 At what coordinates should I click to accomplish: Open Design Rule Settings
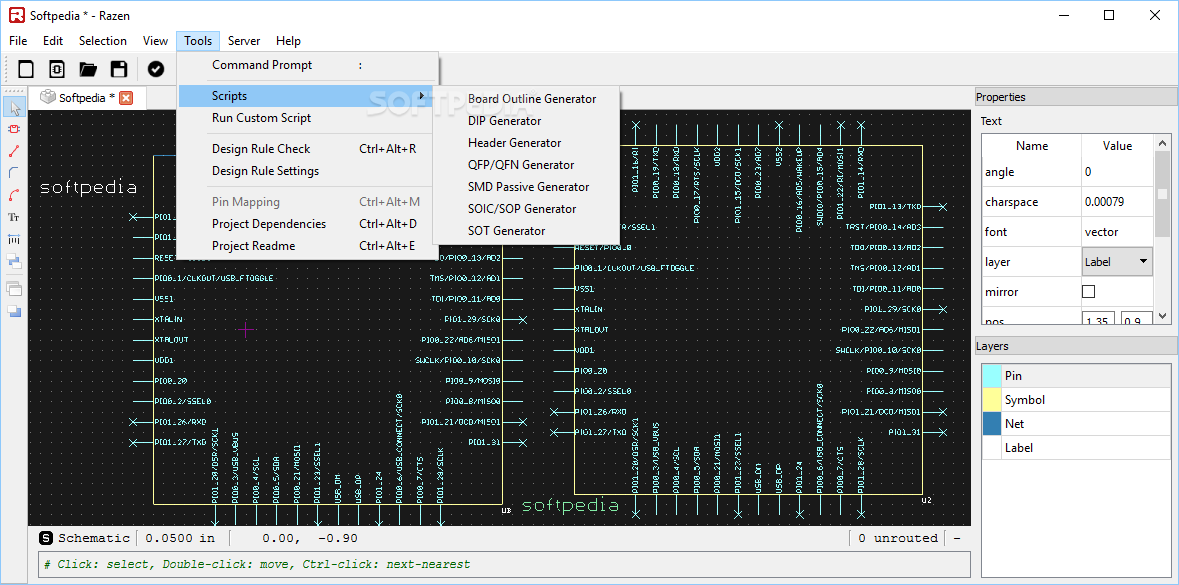[308, 171]
